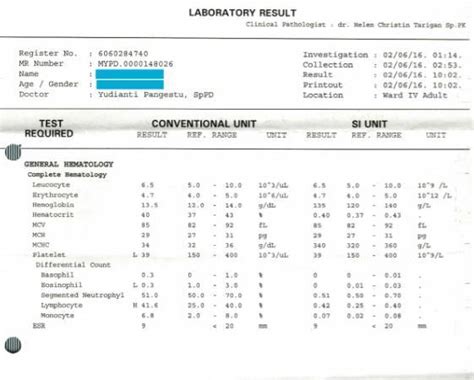Select the Clinical Pathologist name line
Viewport: 474px width, 380px height.
click(356, 25)
